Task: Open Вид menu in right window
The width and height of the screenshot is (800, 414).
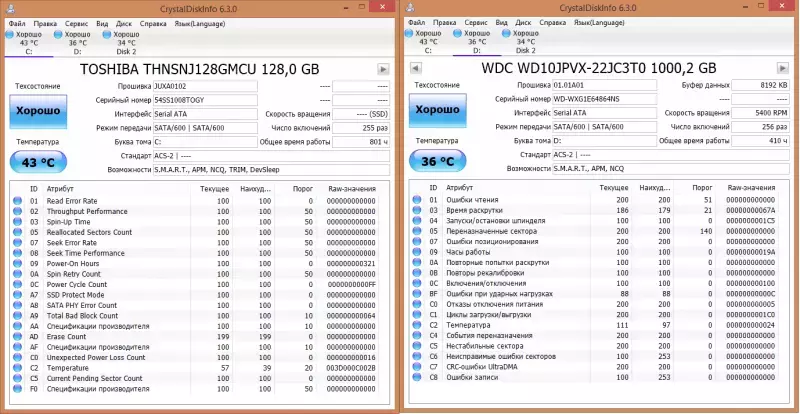Action: coord(502,22)
